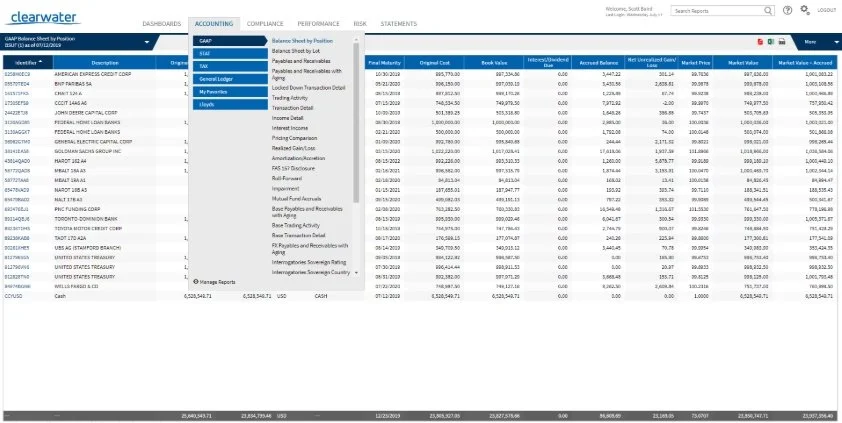Open the Interest Income report

coord(290,128)
